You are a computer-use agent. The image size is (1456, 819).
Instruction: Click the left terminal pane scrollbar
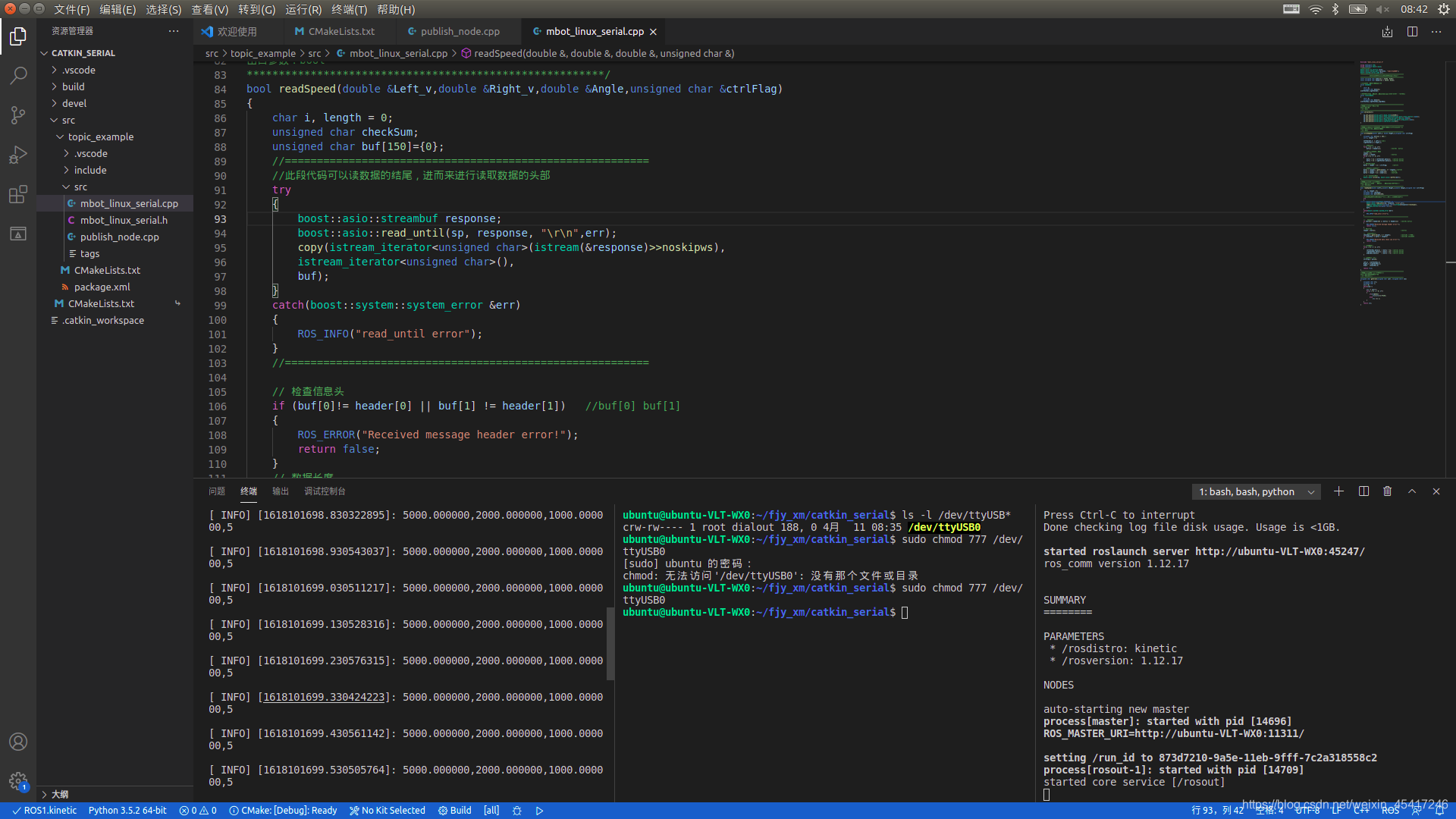pyautogui.click(x=610, y=643)
